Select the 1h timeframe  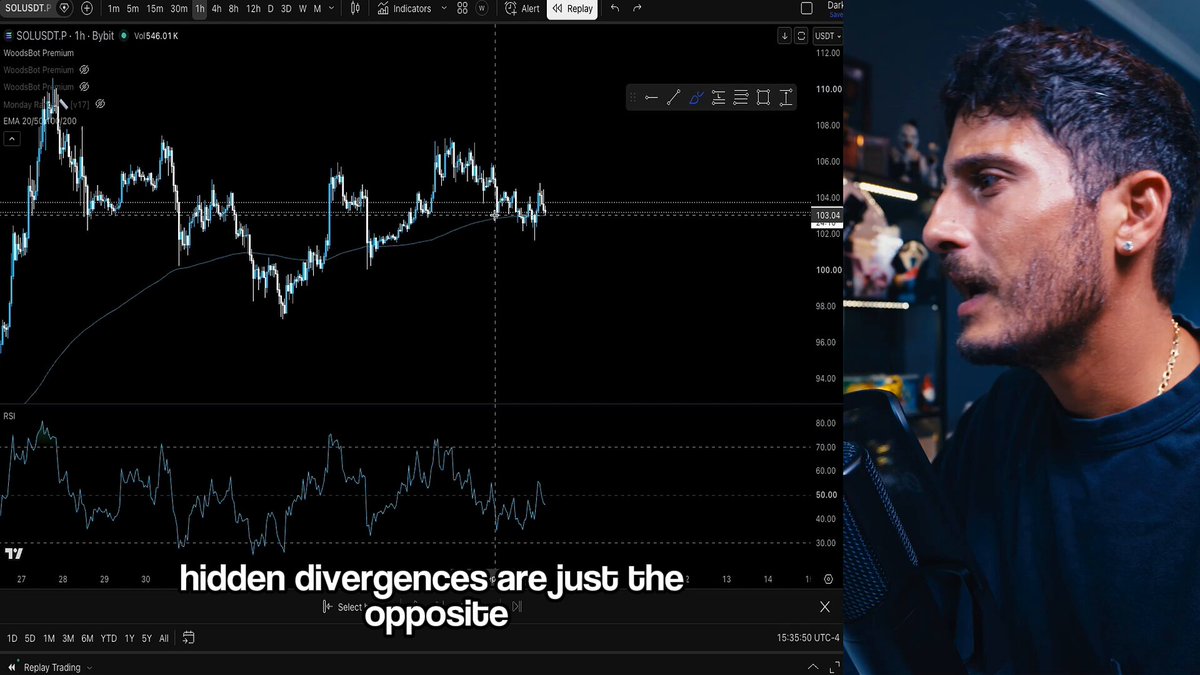coord(200,9)
